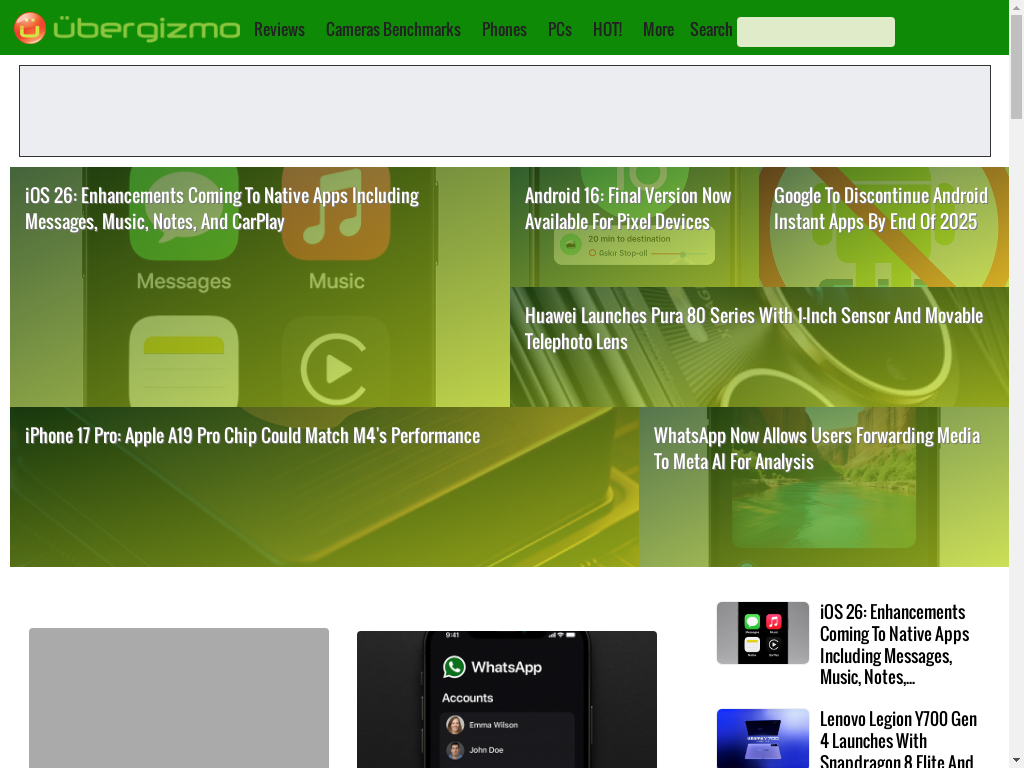Go to the Phones section
1024x768 pixels.
504,29
